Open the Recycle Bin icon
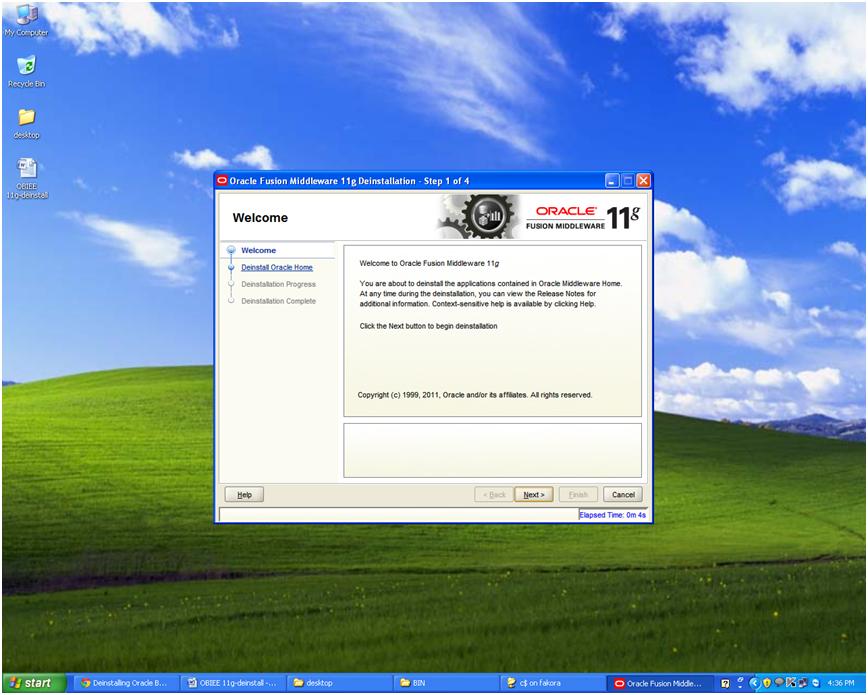The image size is (868, 695). pos(26,71)
